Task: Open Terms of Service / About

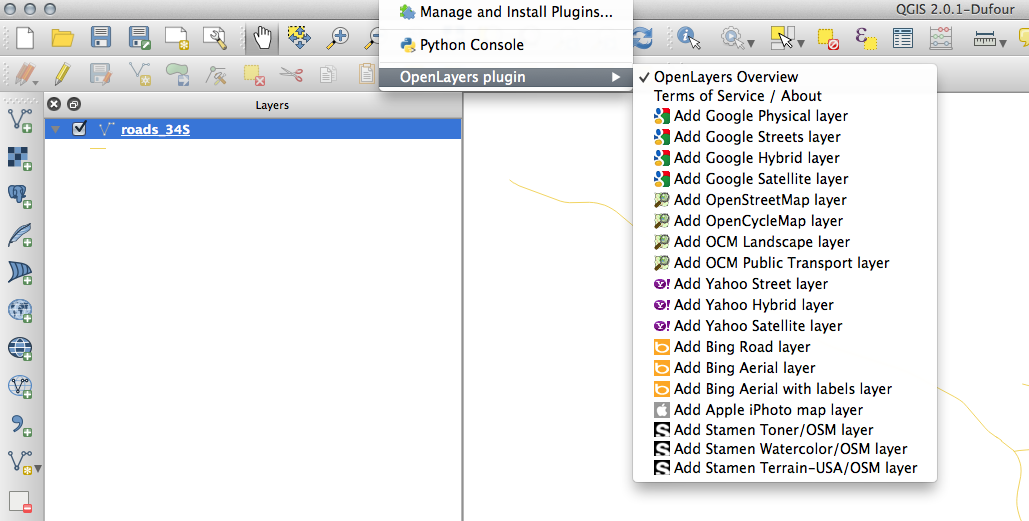Action: point(737,96)
